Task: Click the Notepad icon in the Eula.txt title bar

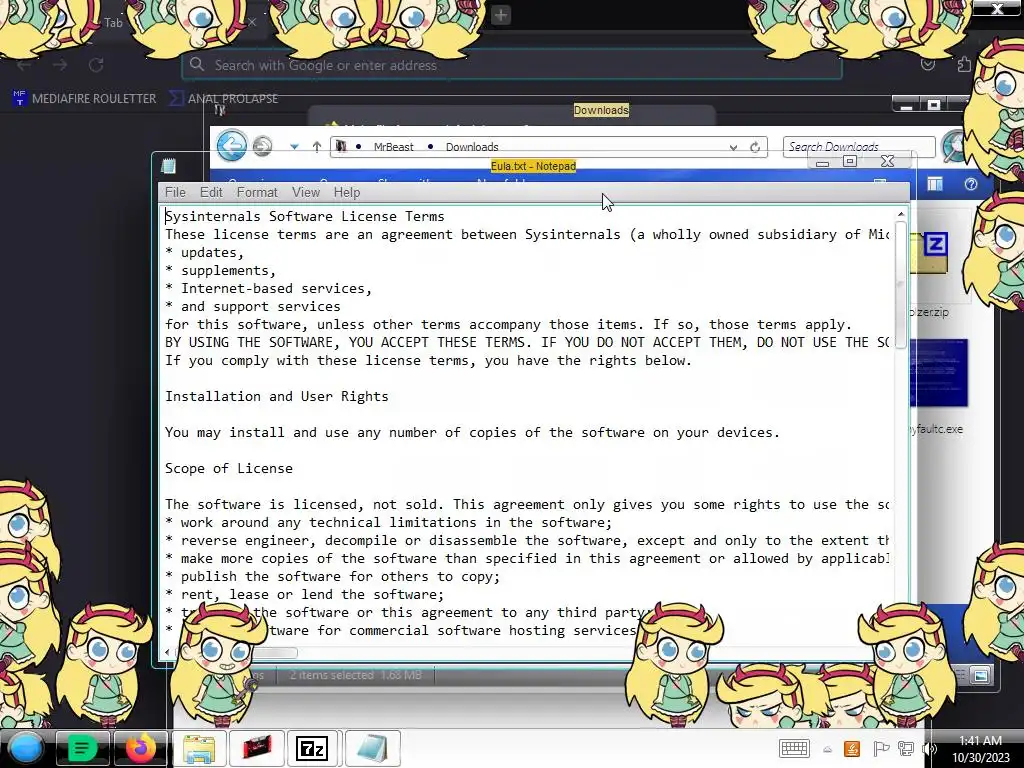Action: coord(168,166)
